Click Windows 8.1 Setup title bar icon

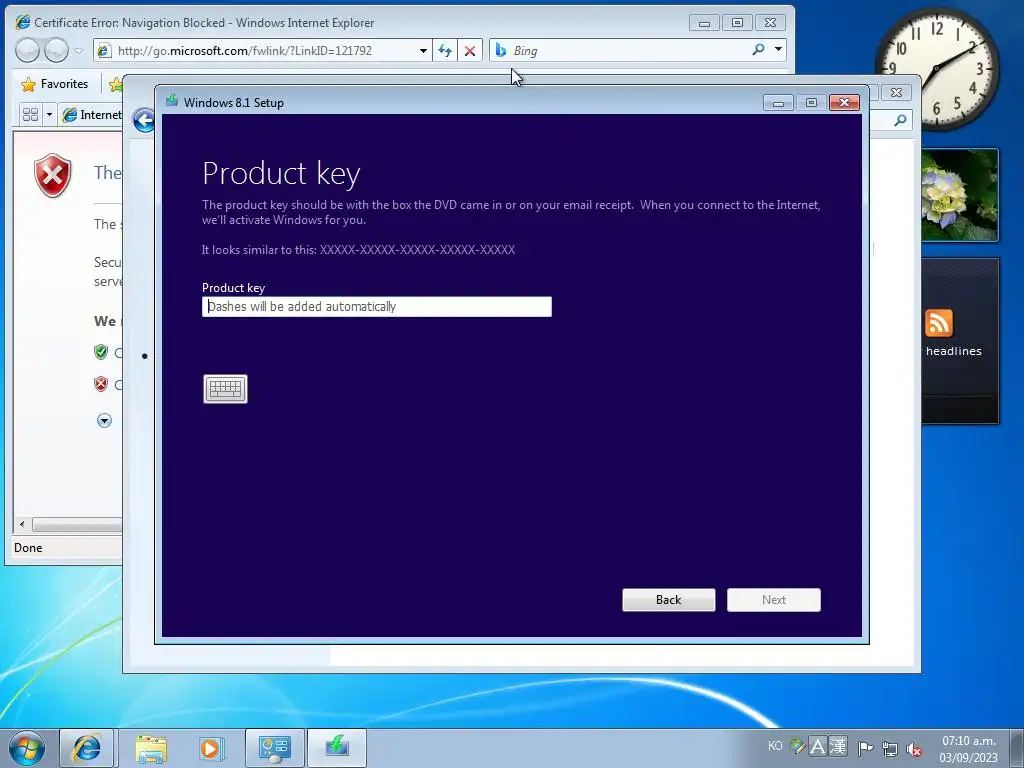172,101
